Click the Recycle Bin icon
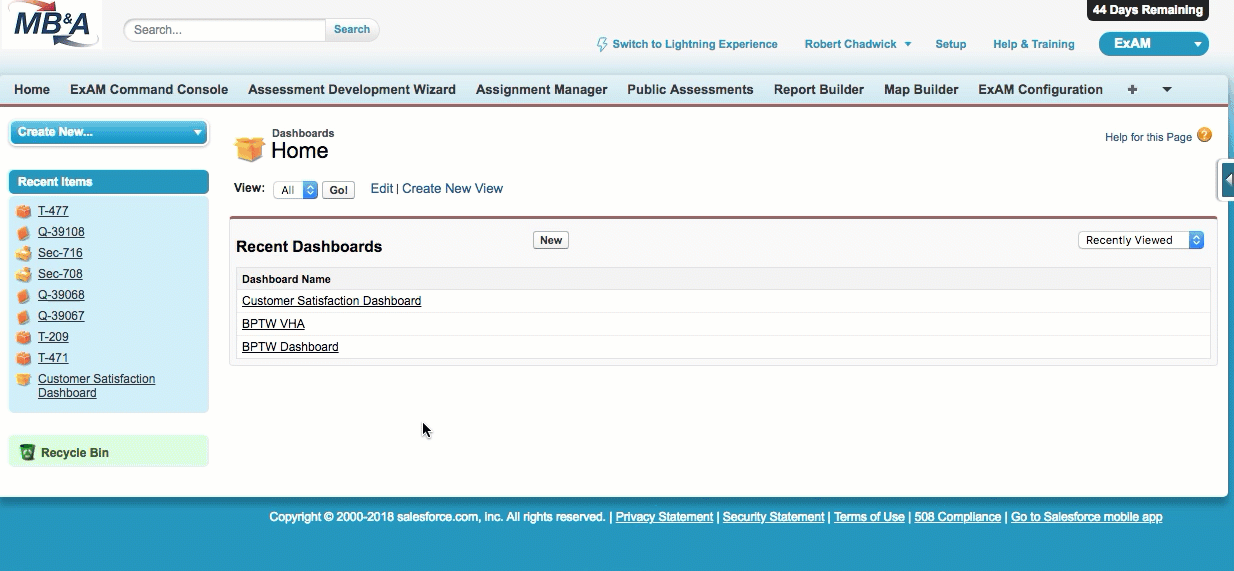Viewport: 1234px width, 571px height. [x=28, y=453]
